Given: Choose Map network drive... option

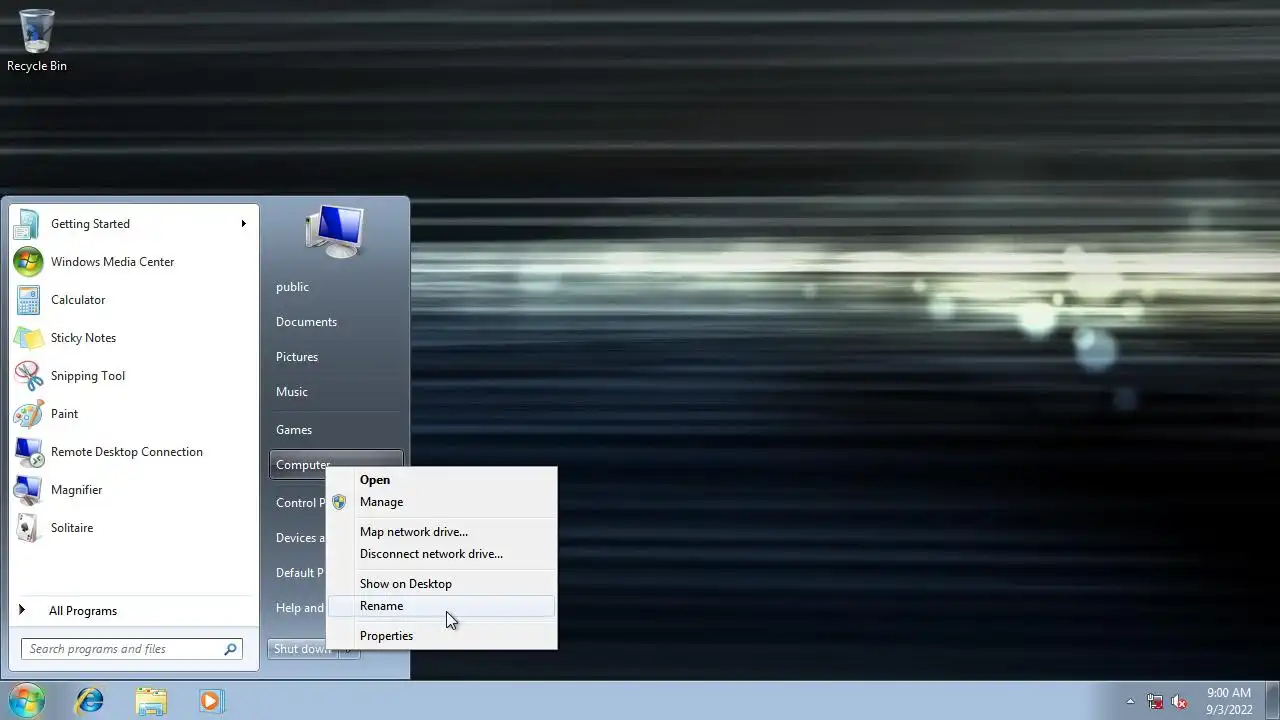Looking at the screenshot, I should [x=441, y=532].
